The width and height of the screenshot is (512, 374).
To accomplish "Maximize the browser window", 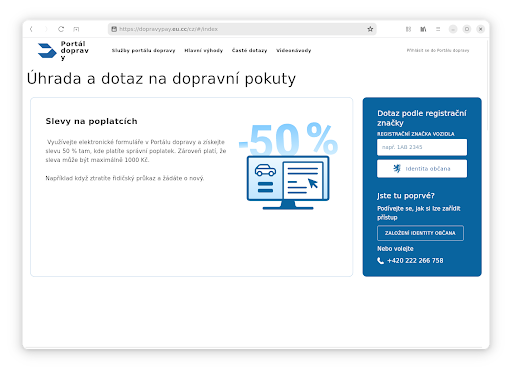I will tap(467, 29).
